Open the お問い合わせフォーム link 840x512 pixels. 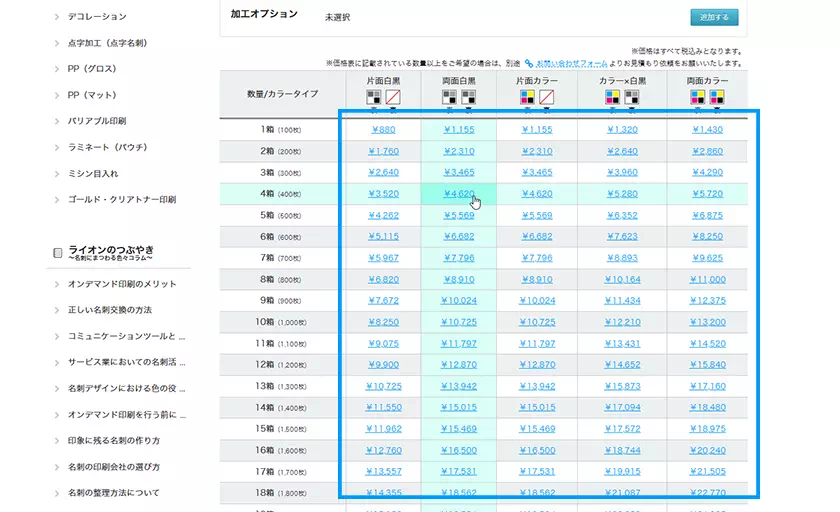pyautogui.click(x=571, y=63)
